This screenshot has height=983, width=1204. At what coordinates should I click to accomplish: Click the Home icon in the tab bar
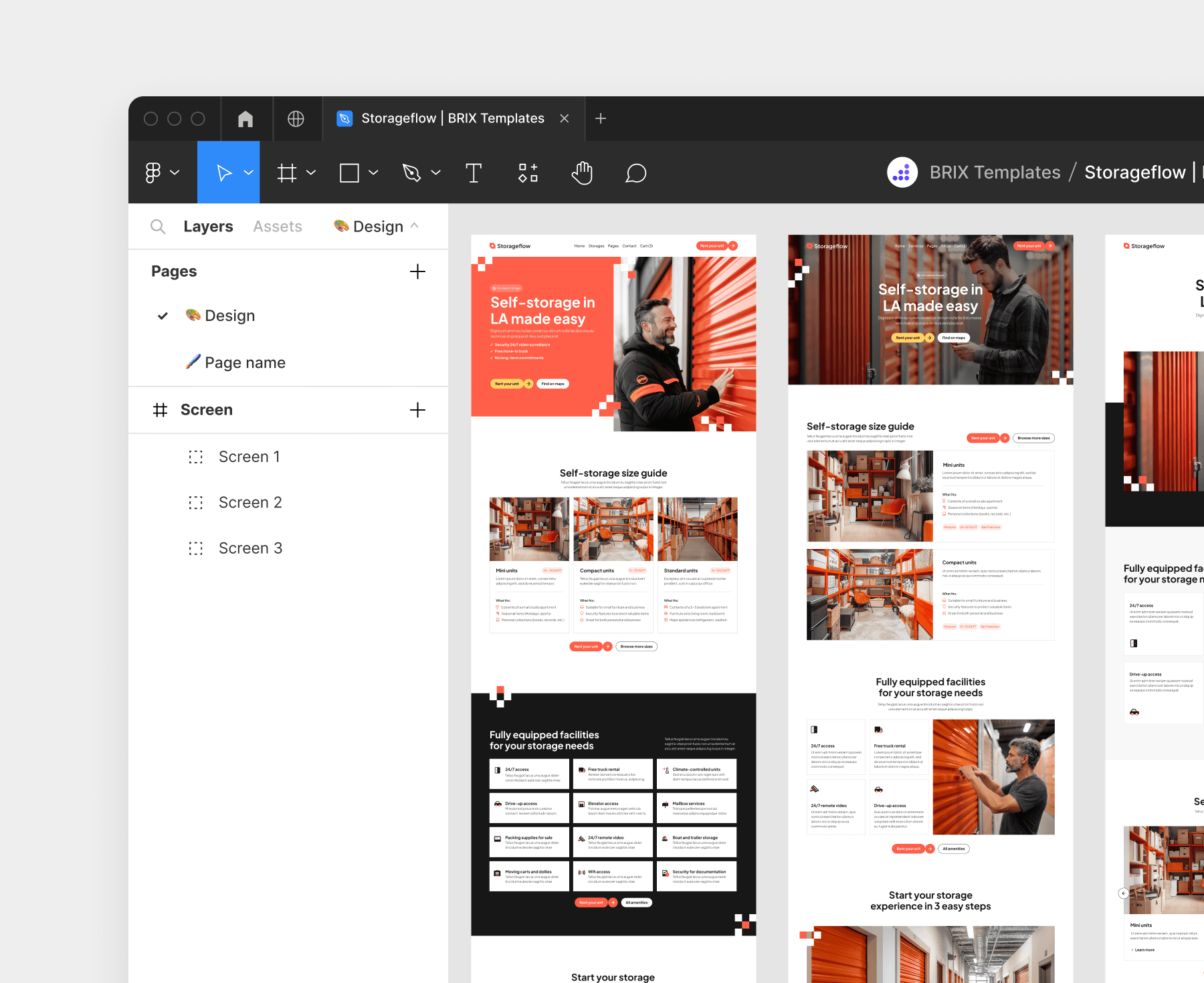click(245, 118)
